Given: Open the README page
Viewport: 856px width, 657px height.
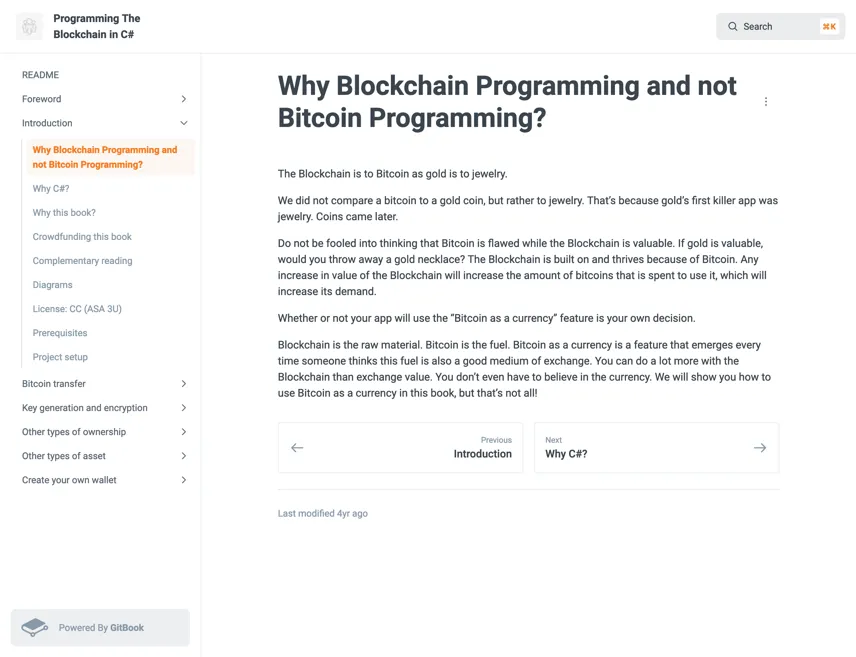Looking at the screenshot, I should (x=40, y=75).
